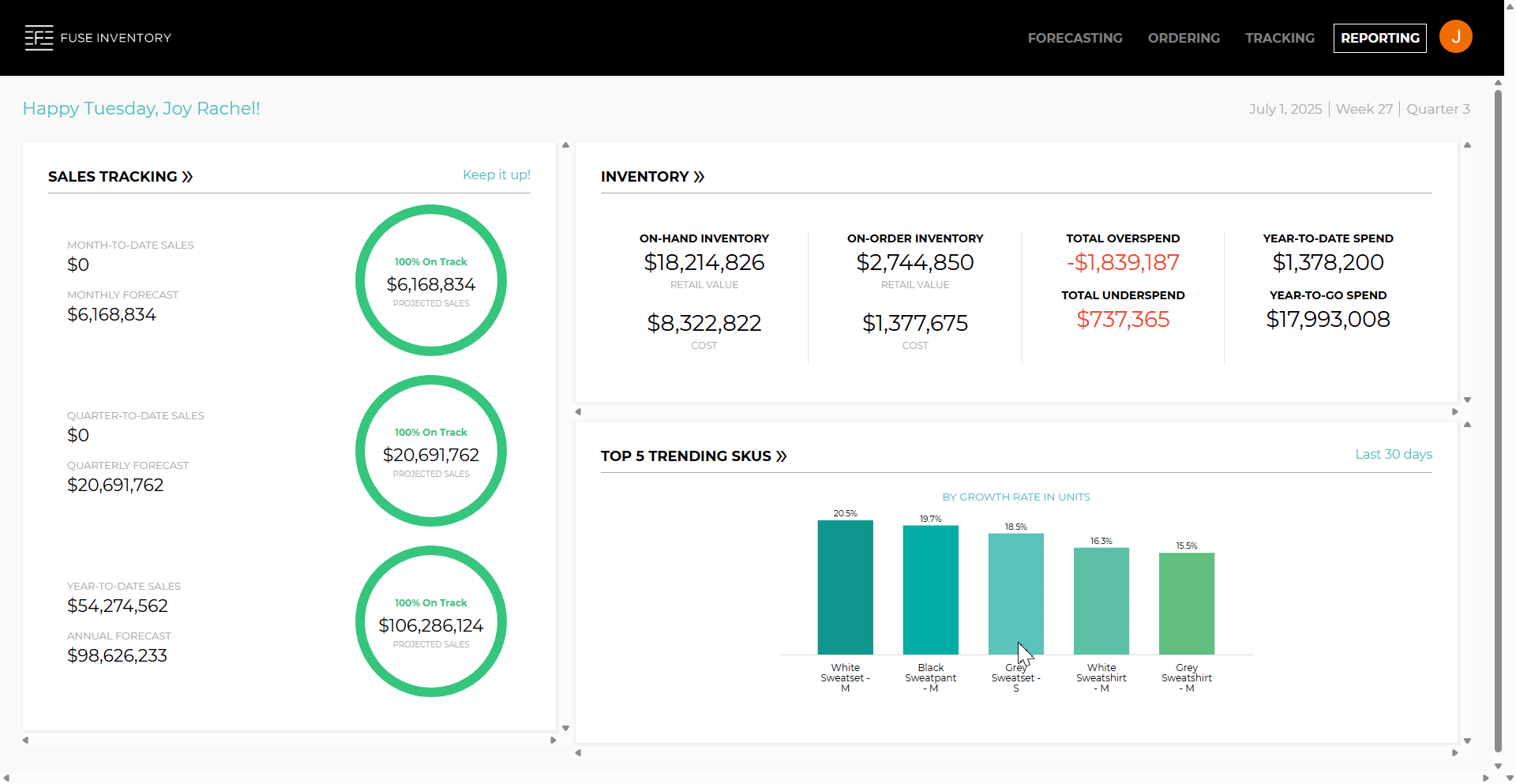The width and height of the screenshot is (1516, 784).
Task: Click the White Sweatset - M bar
Action: (845, 587)
